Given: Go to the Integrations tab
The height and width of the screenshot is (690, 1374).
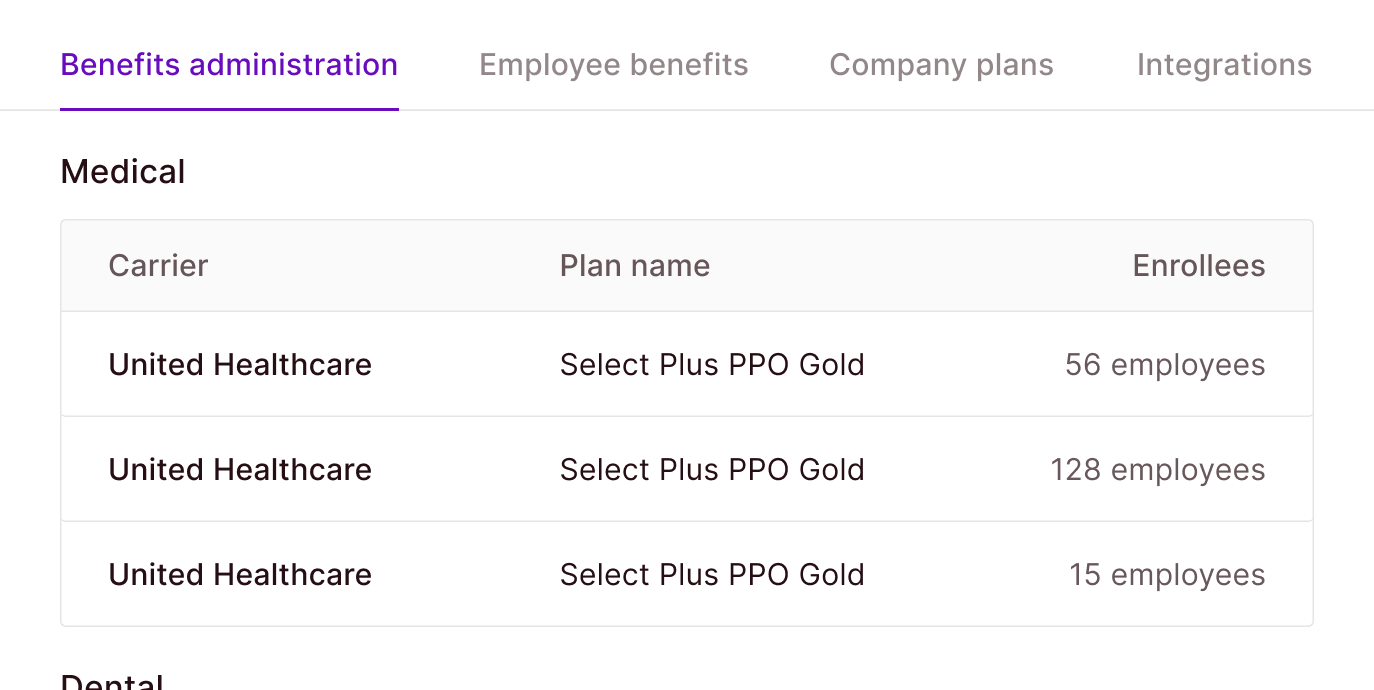Looking at the screenshot, I should pyautogui.click(x=1223, y=65).
